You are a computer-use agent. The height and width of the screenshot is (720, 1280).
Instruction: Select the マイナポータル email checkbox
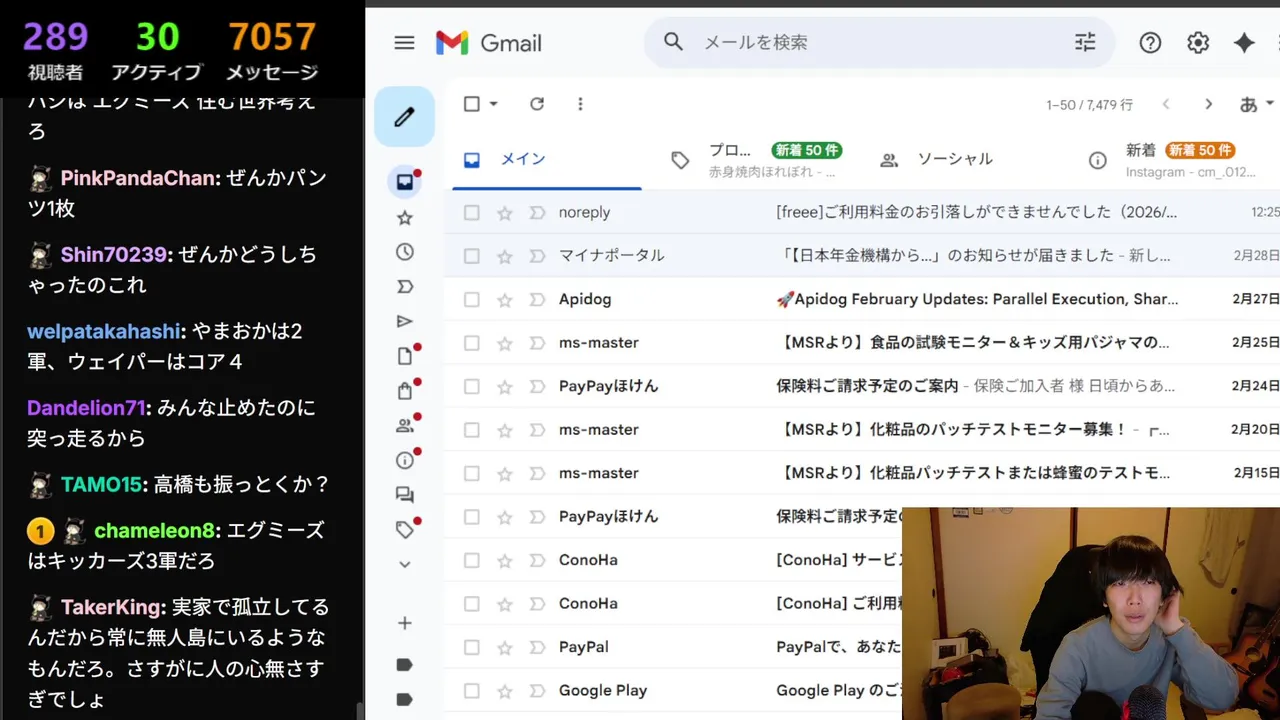472,256
